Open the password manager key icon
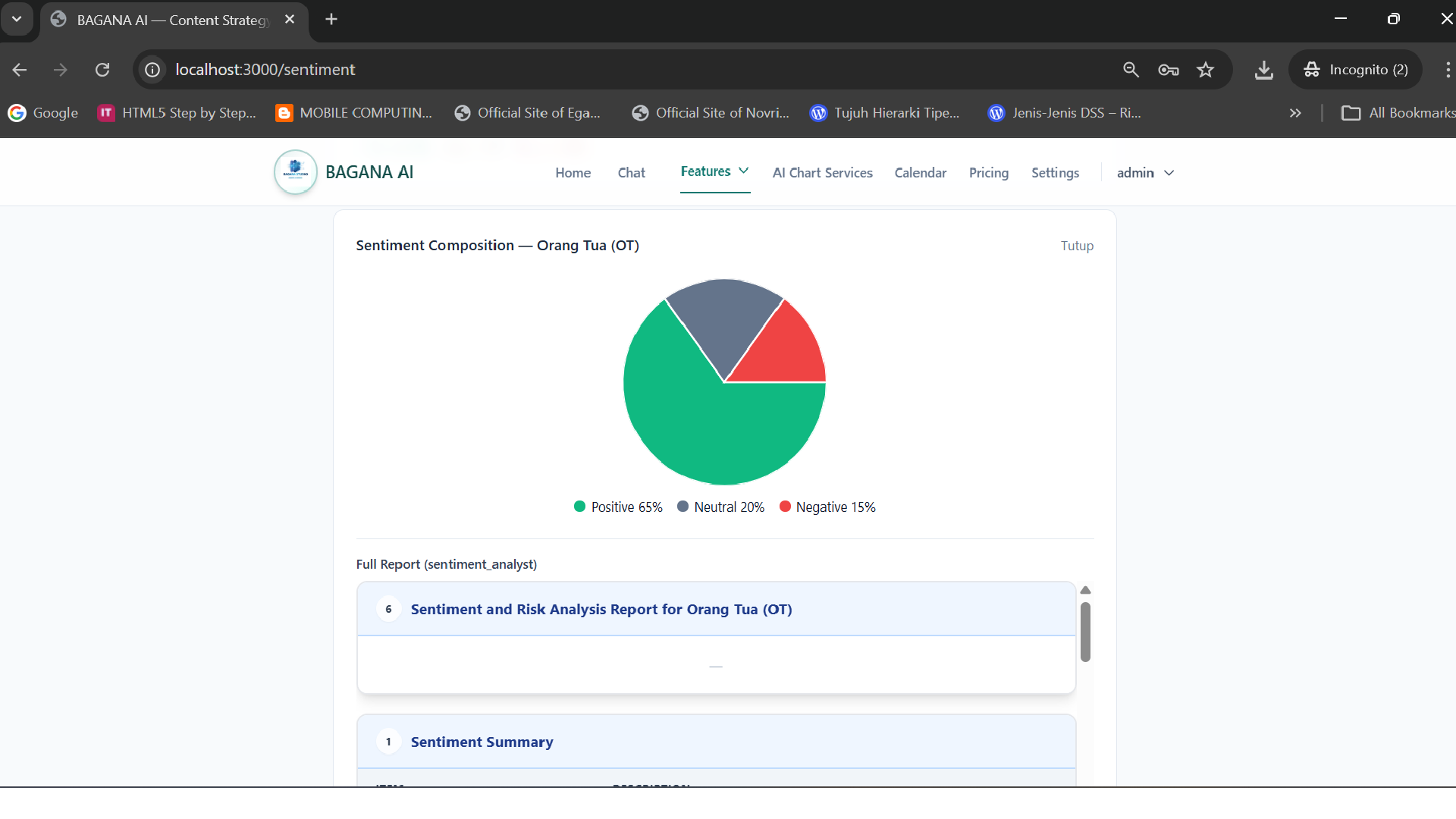This screenshot has height=819, width=1456. (x=1169, y=69)
